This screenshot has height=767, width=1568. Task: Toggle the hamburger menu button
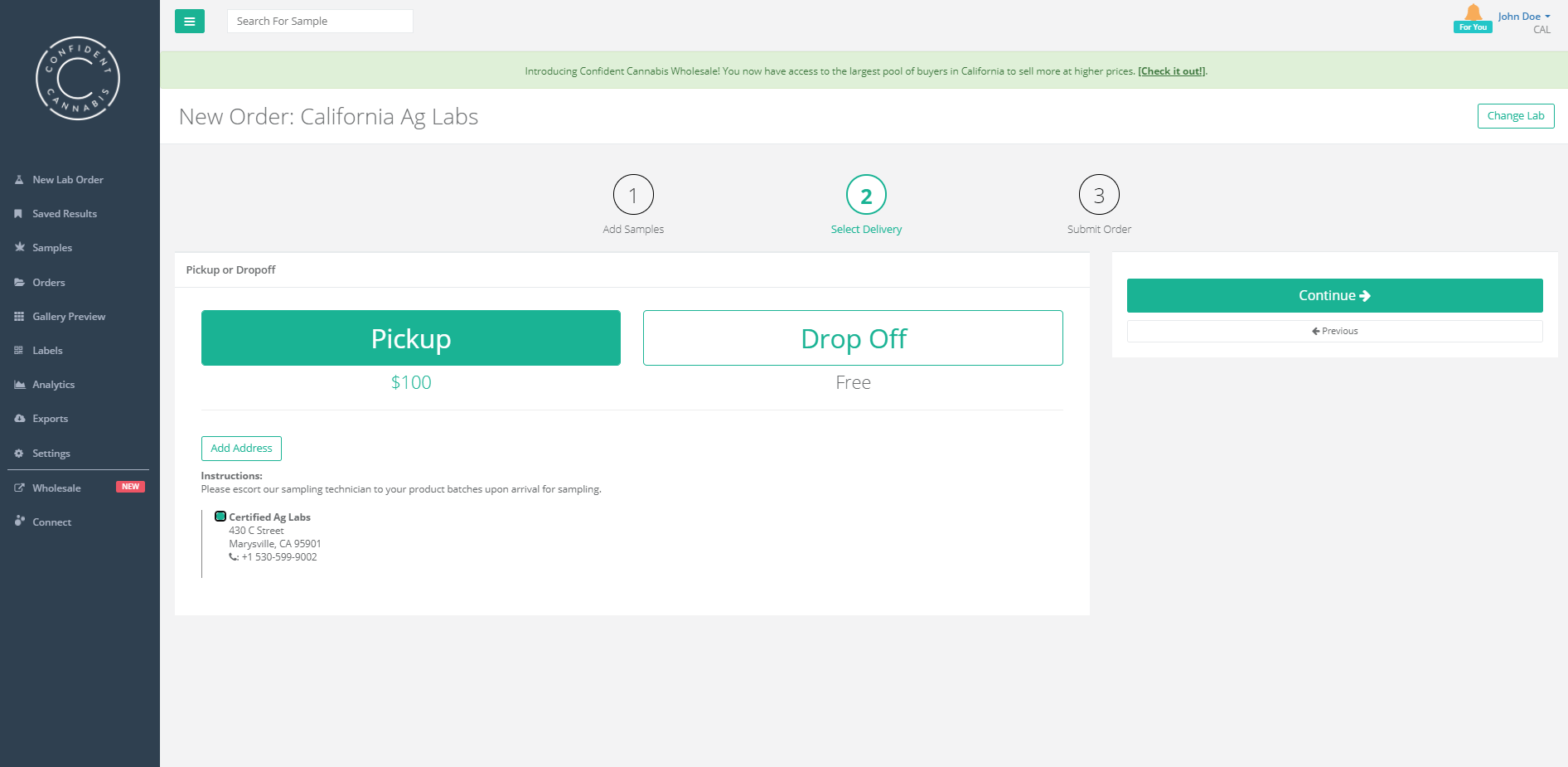click(x=190, y=22)
